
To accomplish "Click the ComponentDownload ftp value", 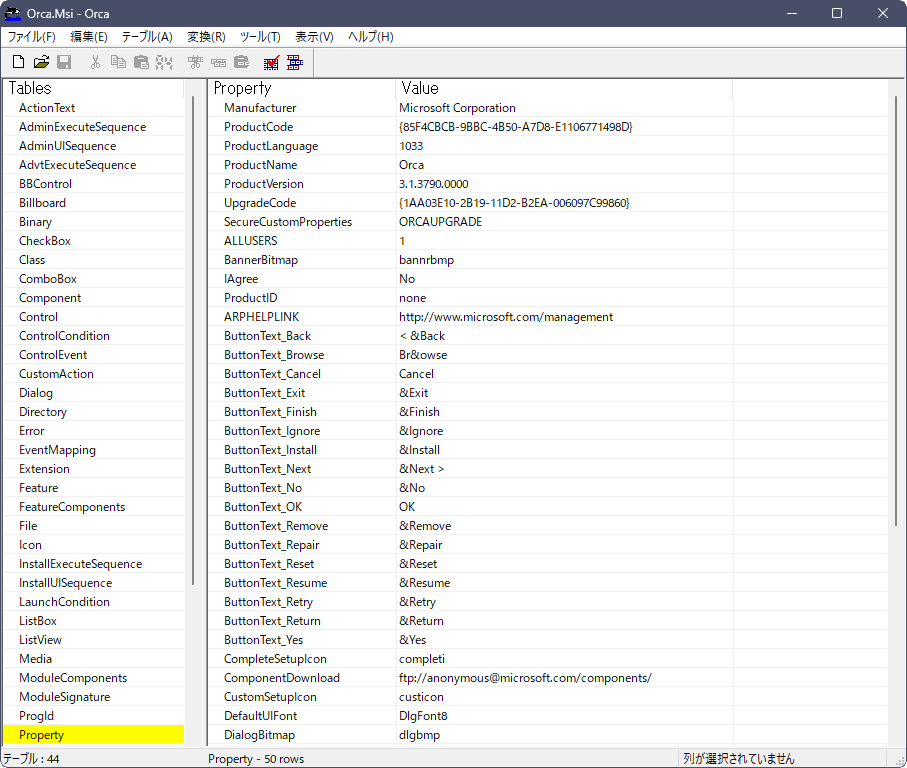I will 525,678.
